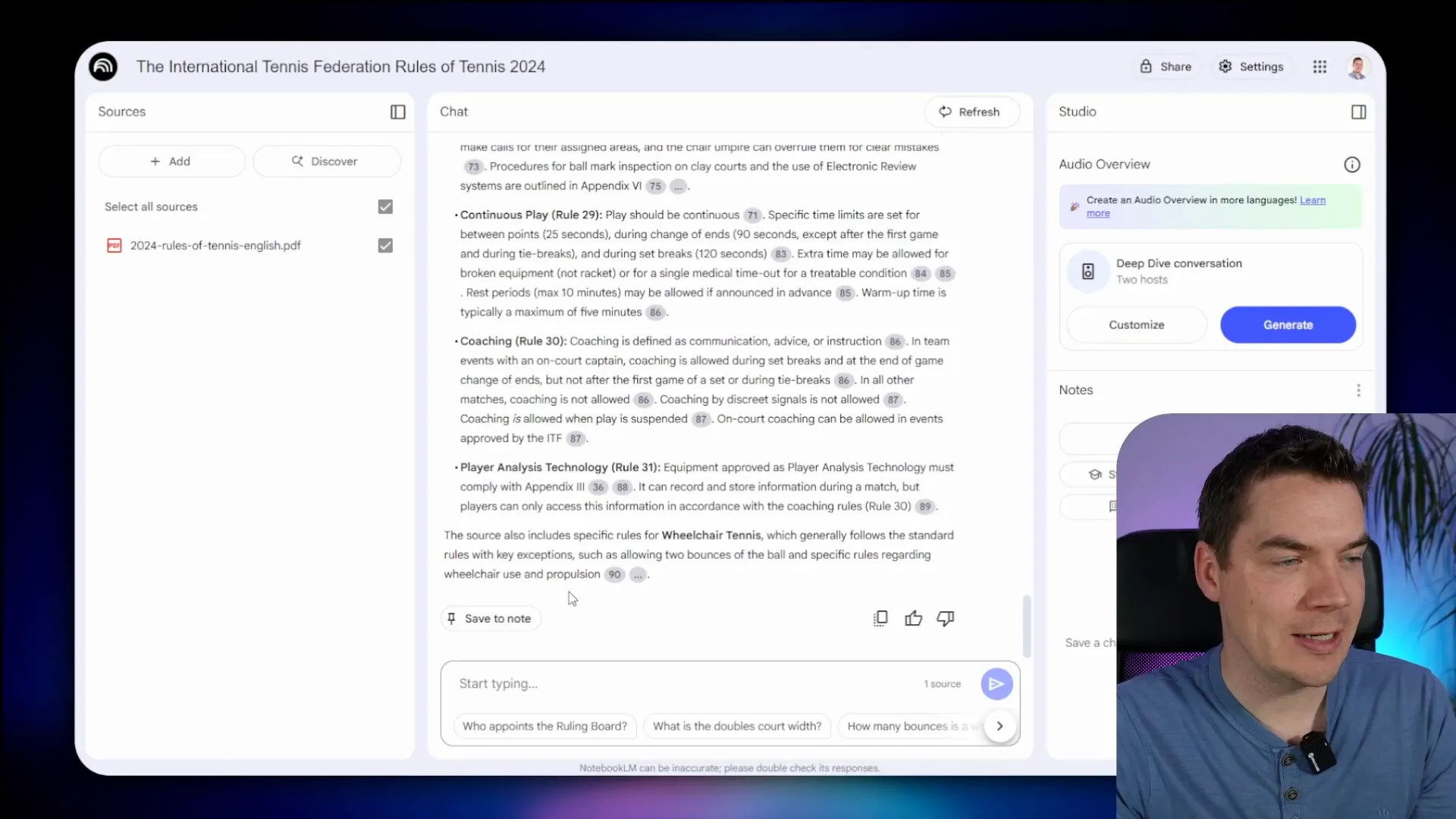Uncheck 2024-rules-of-tennis-english.pdf source checkbox
Image resolution: width=1456 pixels, height=819 pixels.
click(385, 246)
